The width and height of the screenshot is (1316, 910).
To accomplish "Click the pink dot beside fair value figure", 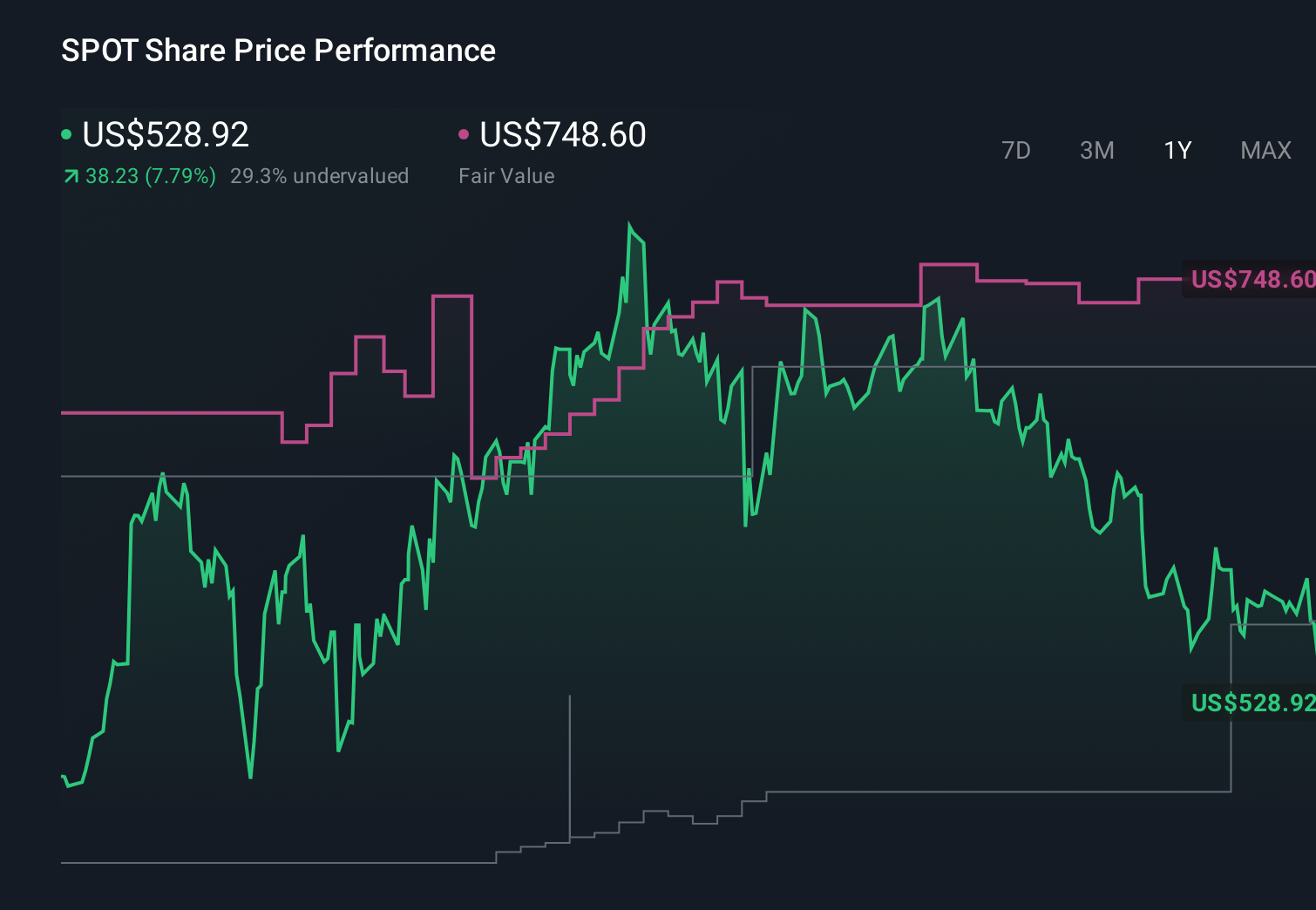I will coord(464,134).
